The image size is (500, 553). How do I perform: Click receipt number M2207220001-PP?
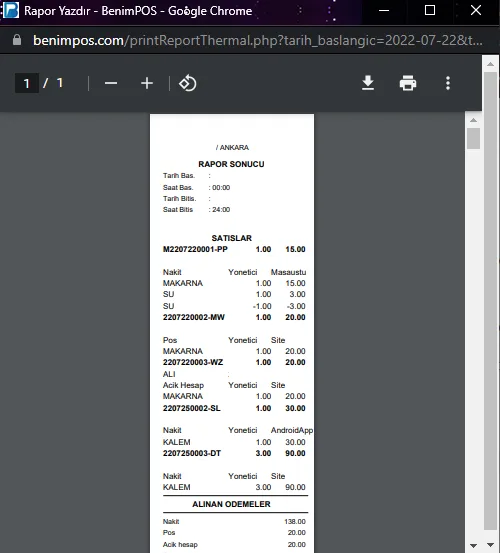pos(195,249)
